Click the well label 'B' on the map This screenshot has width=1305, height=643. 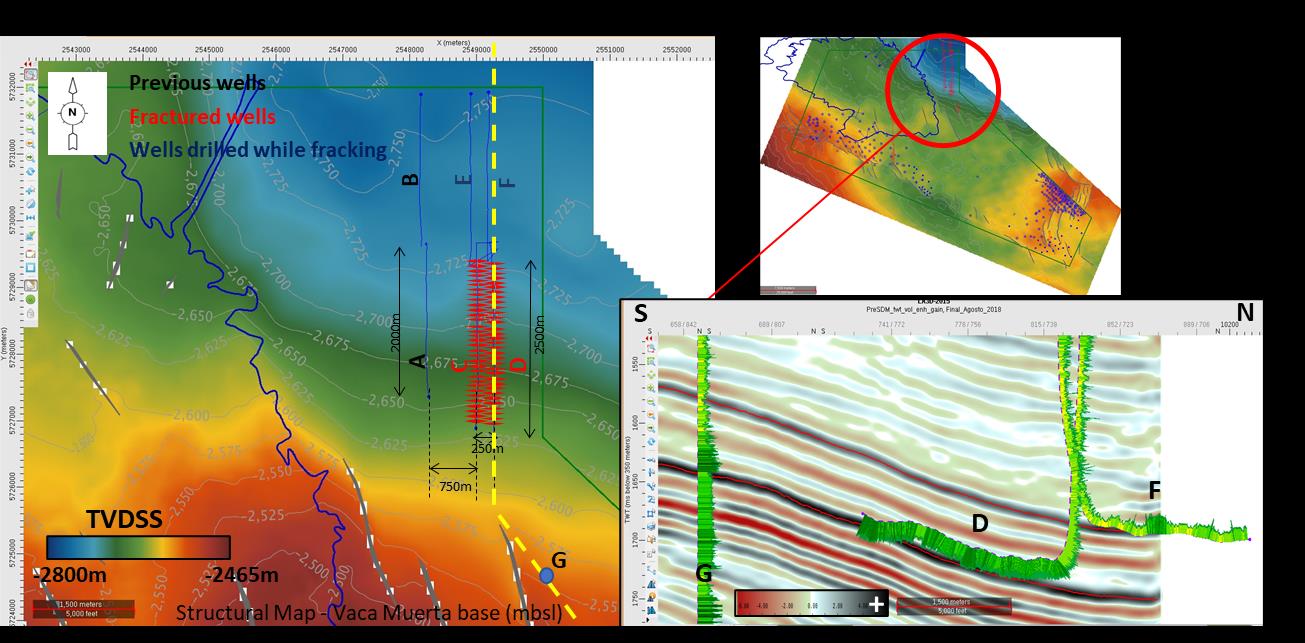point(409,180)
